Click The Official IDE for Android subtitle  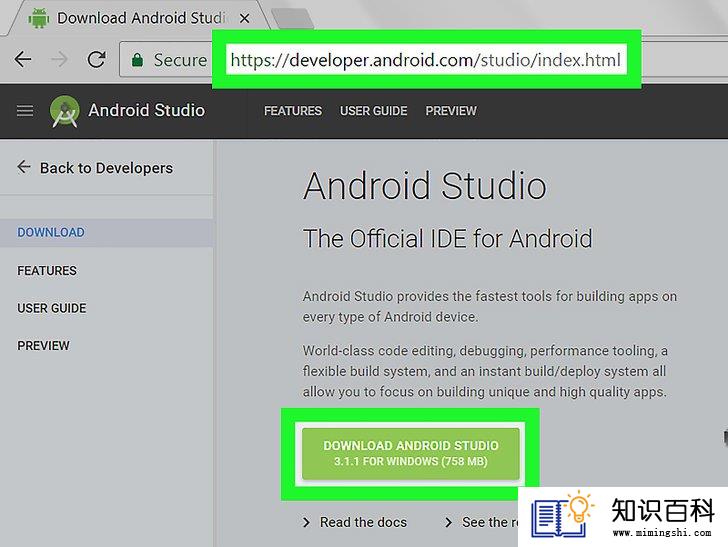pos(448,238)
